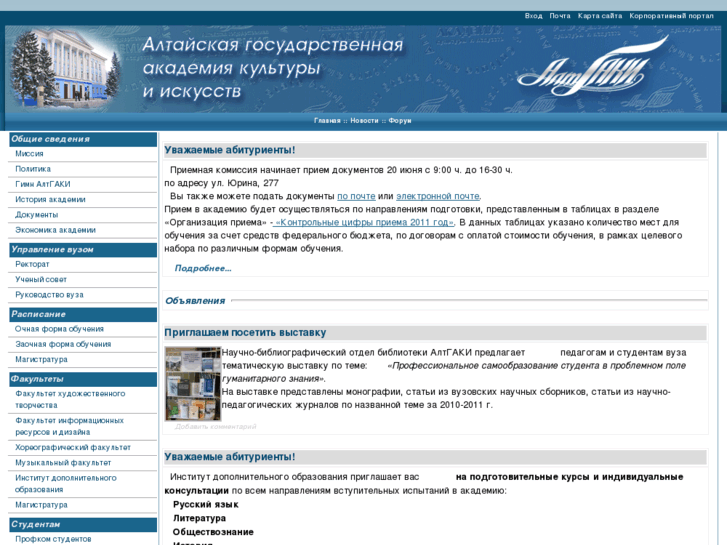The image size is (727, 545).
Task: Open Корпоративный портал link
Action: coord(671,16)
